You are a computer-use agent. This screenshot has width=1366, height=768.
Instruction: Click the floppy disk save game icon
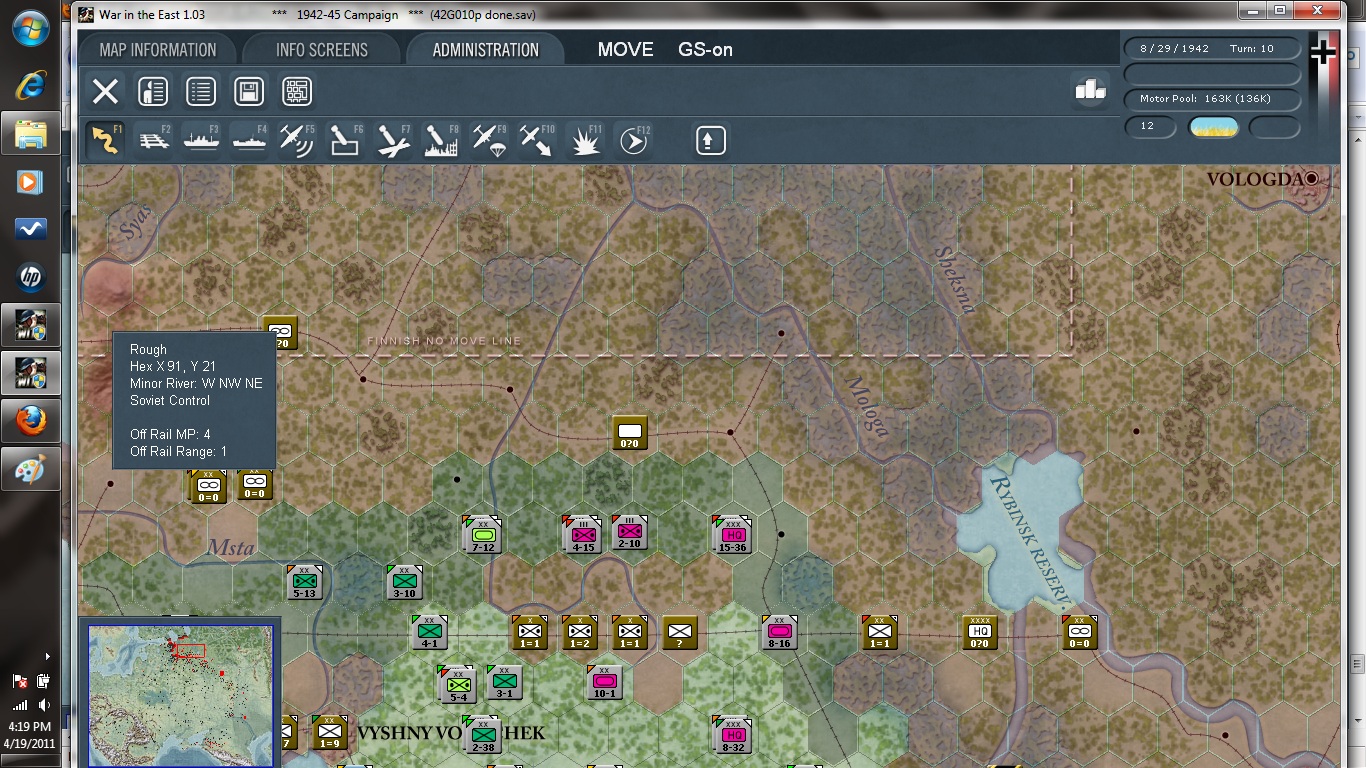click(x=249, y=92)
